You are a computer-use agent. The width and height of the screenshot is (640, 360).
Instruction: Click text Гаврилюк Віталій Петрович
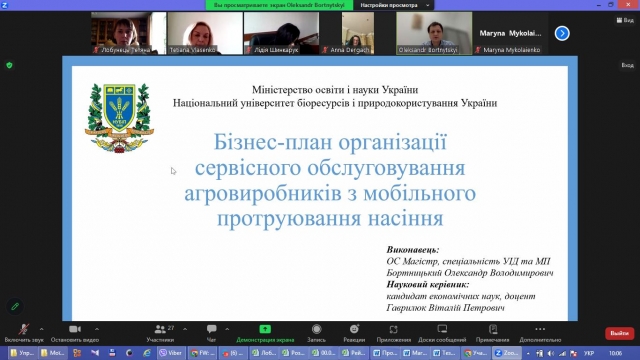(445, 308)
